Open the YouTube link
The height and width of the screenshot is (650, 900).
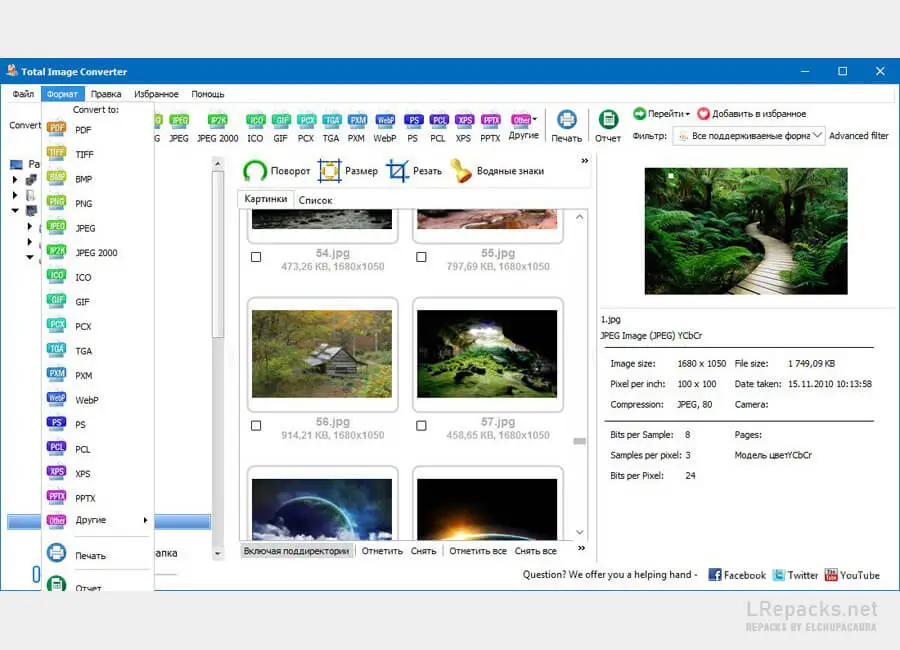[x=852, y=575]
